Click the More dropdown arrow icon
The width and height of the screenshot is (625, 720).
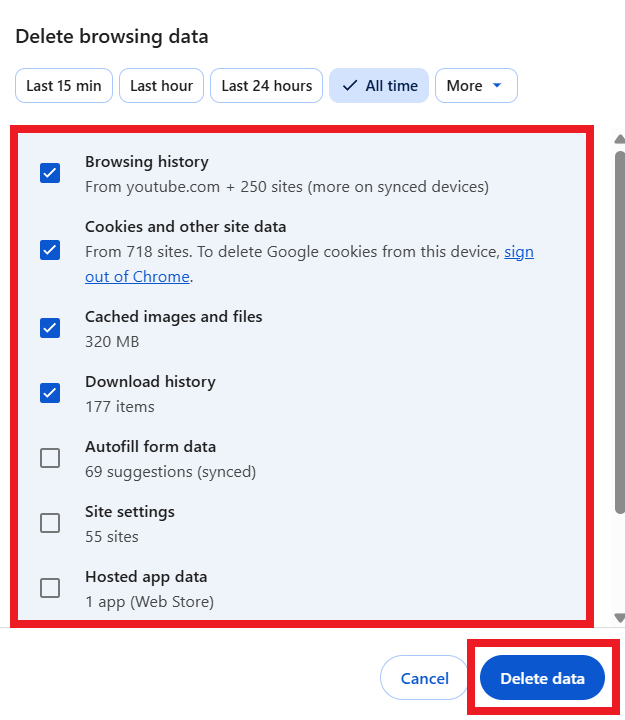(x=497, y=86)
